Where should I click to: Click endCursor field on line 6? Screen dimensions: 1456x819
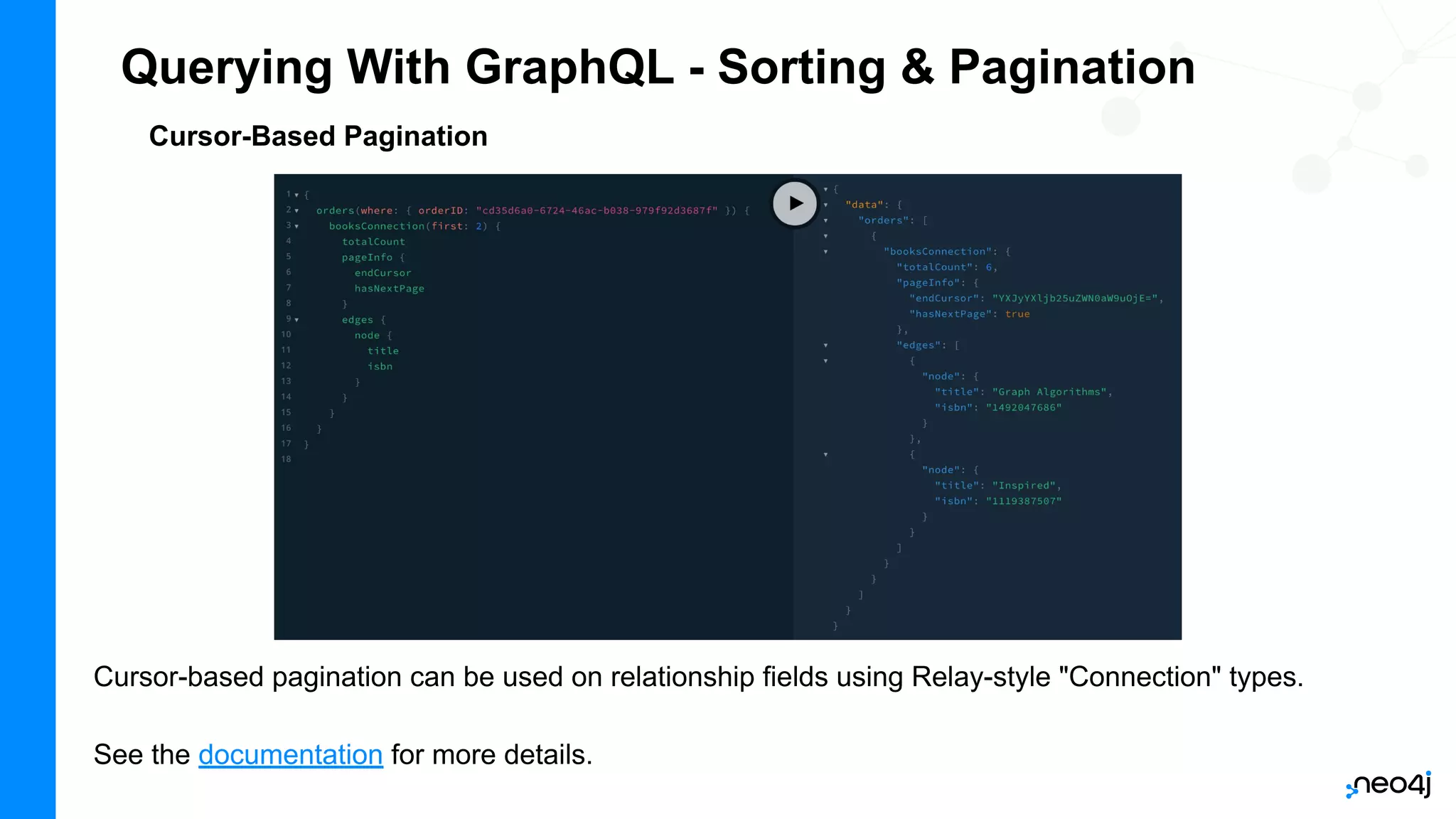click(382, 273)
